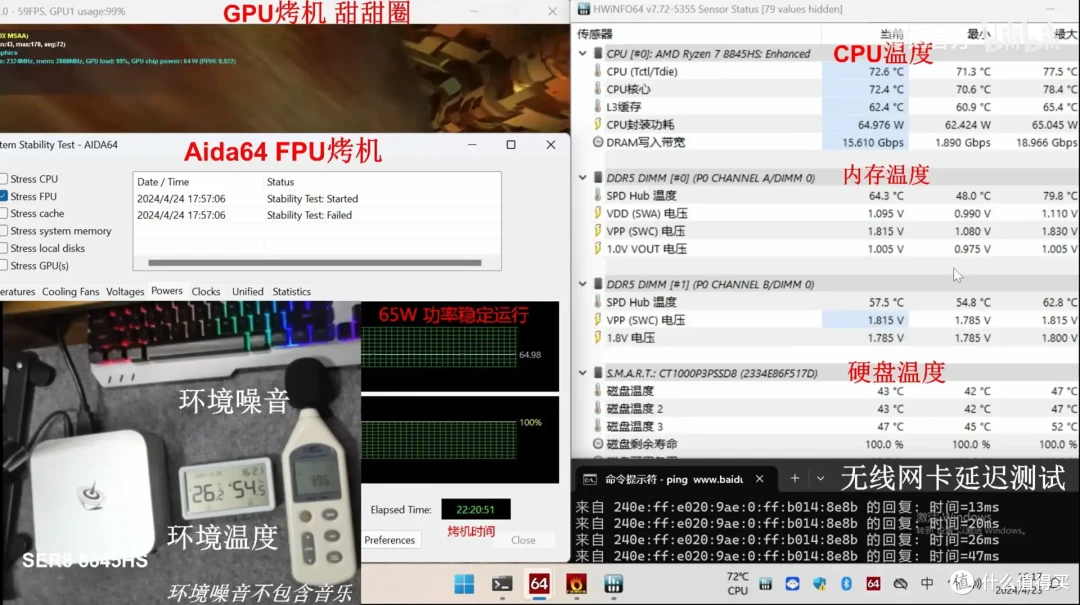This screenshot has height=605, width=1080.
Task: Open the Terminal taskbar icon
Action: (x=501, y=584)
